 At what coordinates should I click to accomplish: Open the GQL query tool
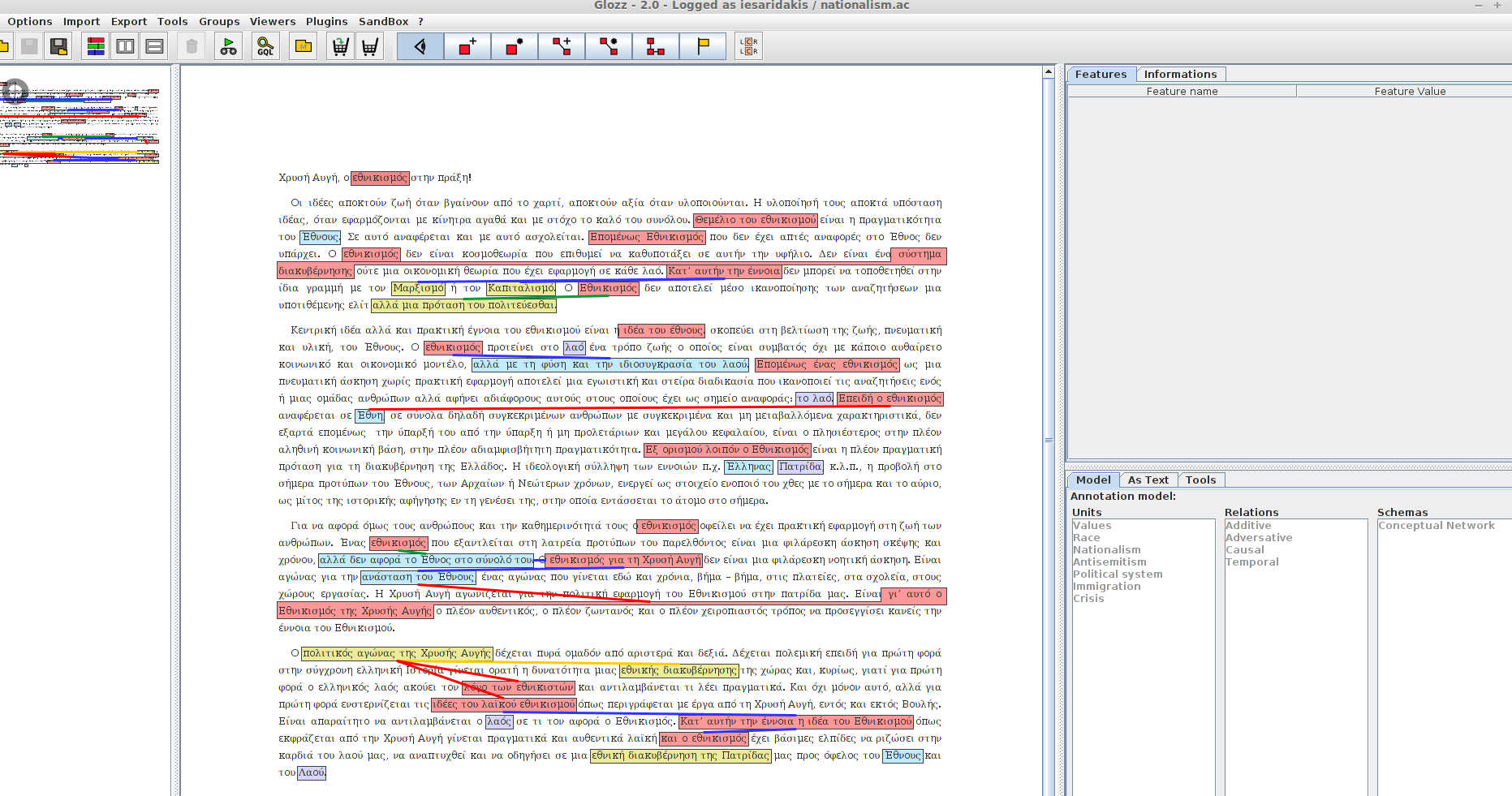click(265, 46)
